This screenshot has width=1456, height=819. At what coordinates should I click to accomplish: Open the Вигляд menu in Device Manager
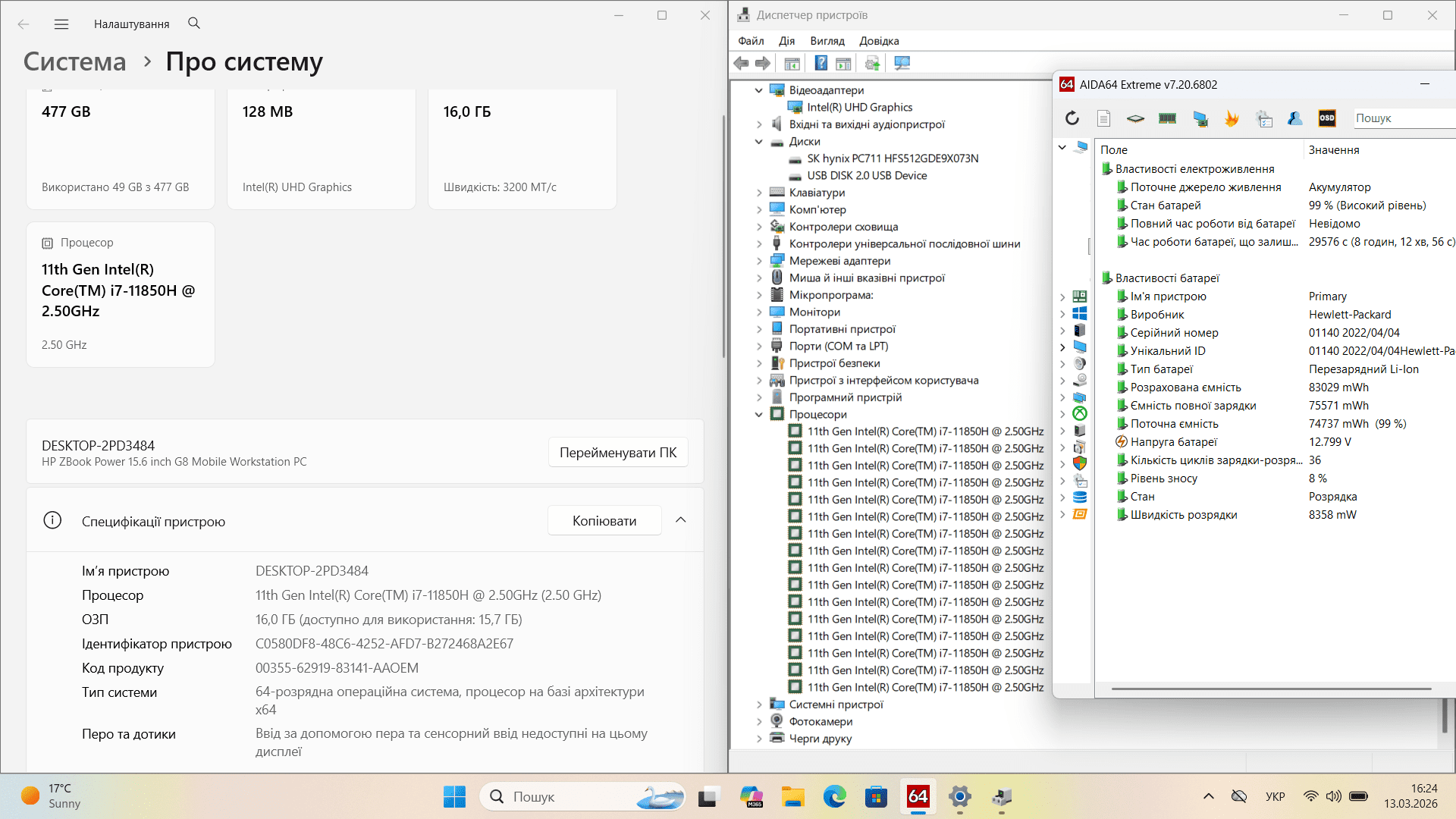tap(827, 41)
